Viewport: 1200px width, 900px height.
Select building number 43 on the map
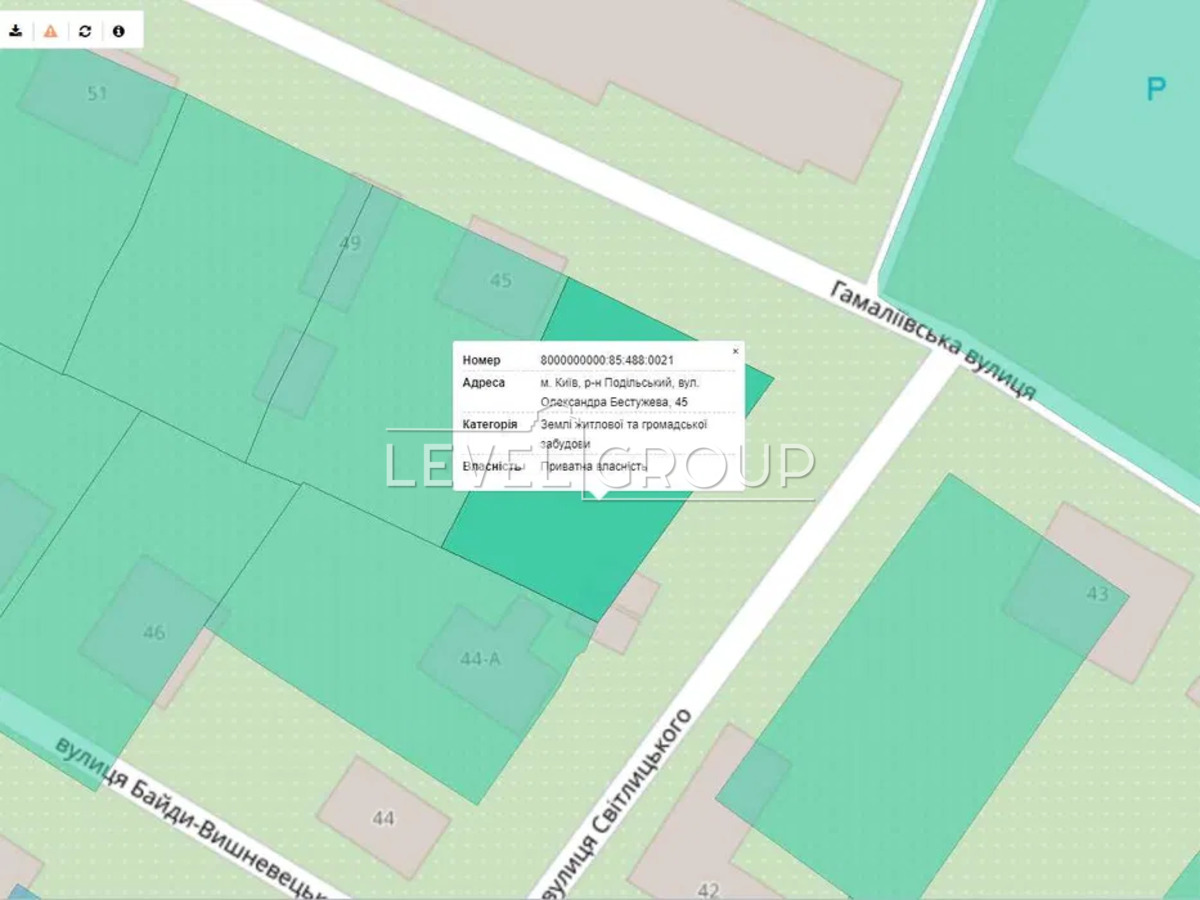1097,594
